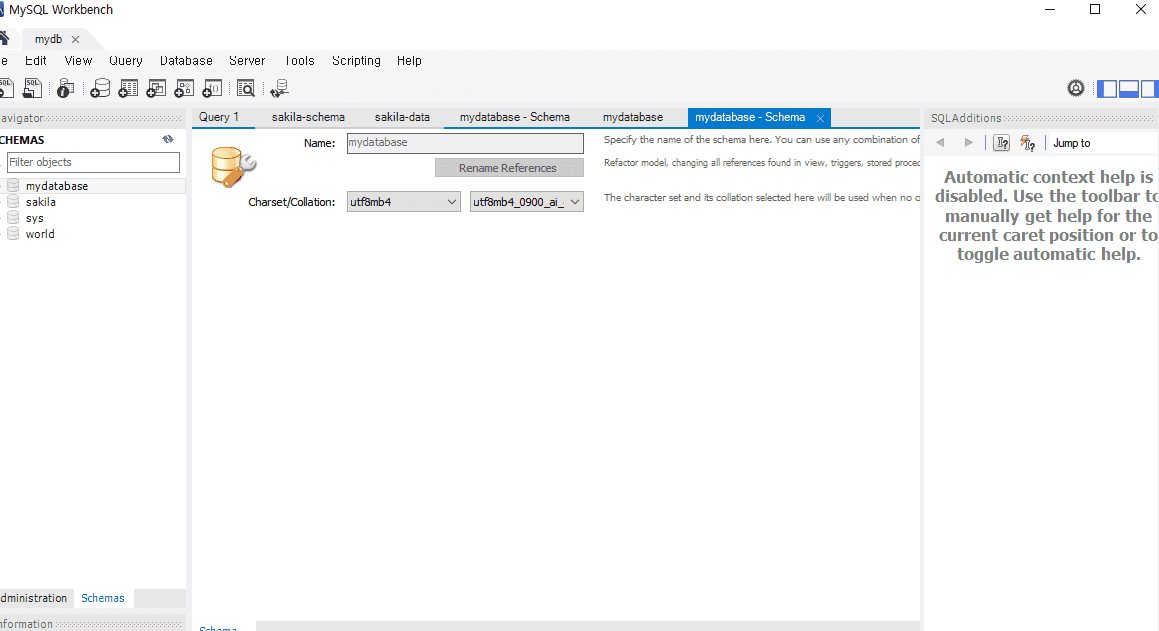Screen dimensions: 1159x631
Task: Refresh the schemas list
Action: 168,139
